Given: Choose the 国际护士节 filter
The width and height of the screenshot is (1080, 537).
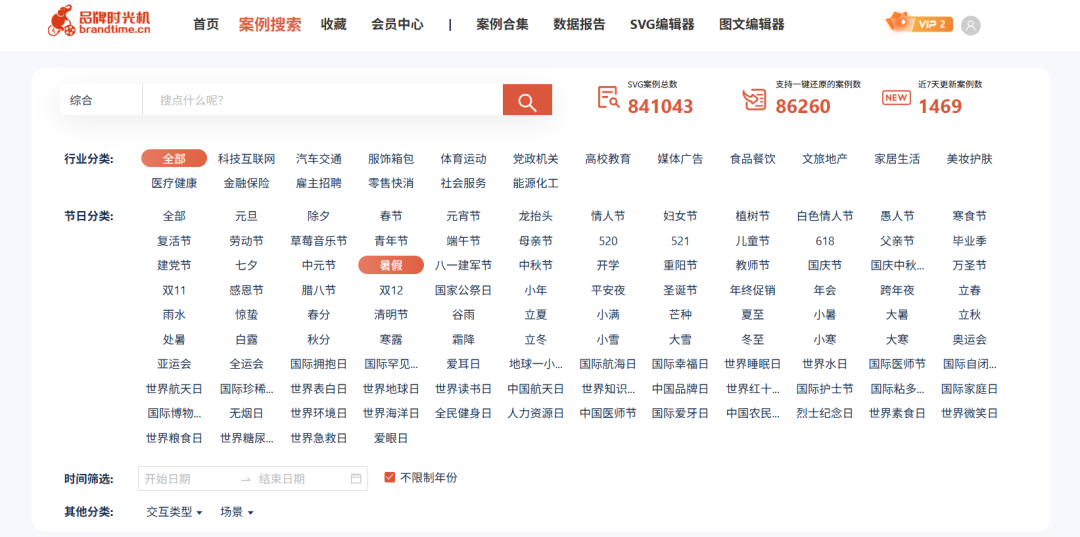Looking at the screenshot, I should 825,388.
